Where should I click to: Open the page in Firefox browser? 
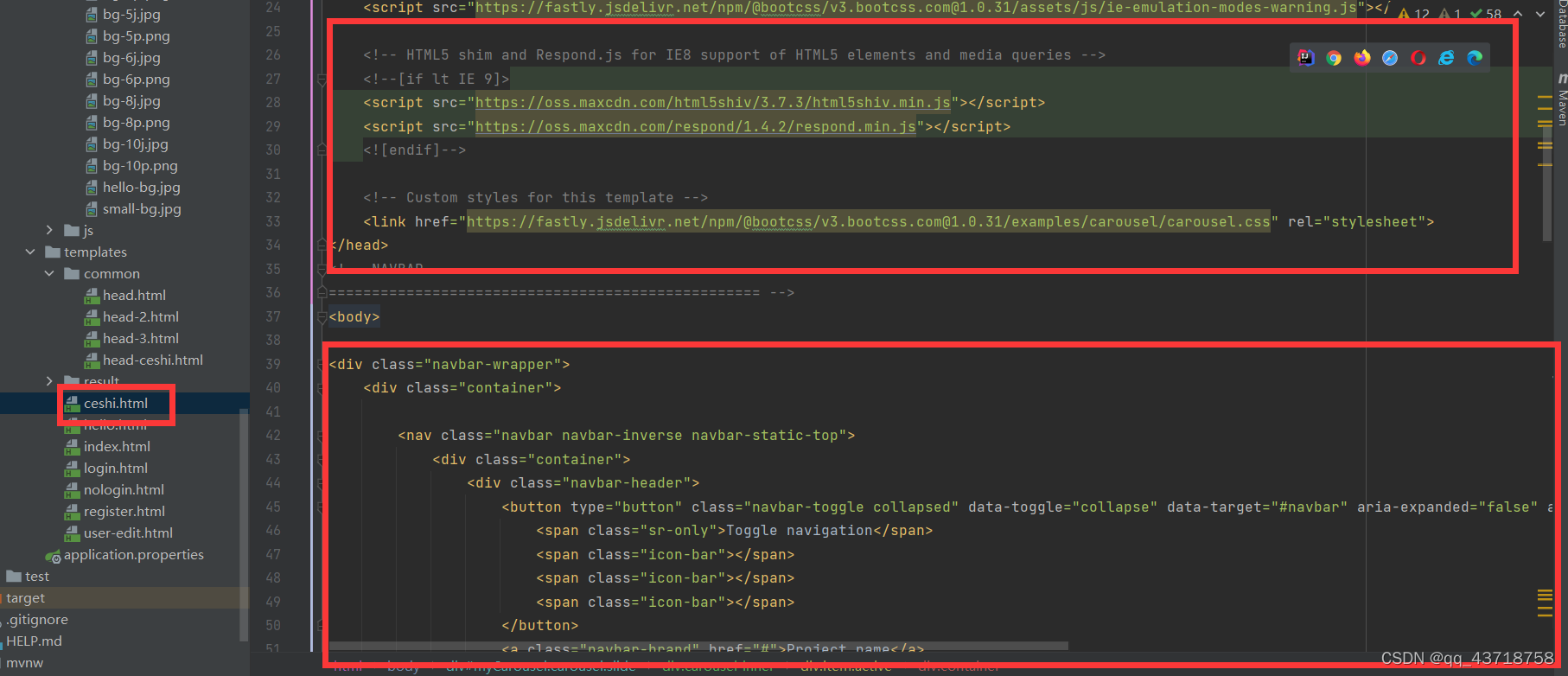coord(1362,58)
